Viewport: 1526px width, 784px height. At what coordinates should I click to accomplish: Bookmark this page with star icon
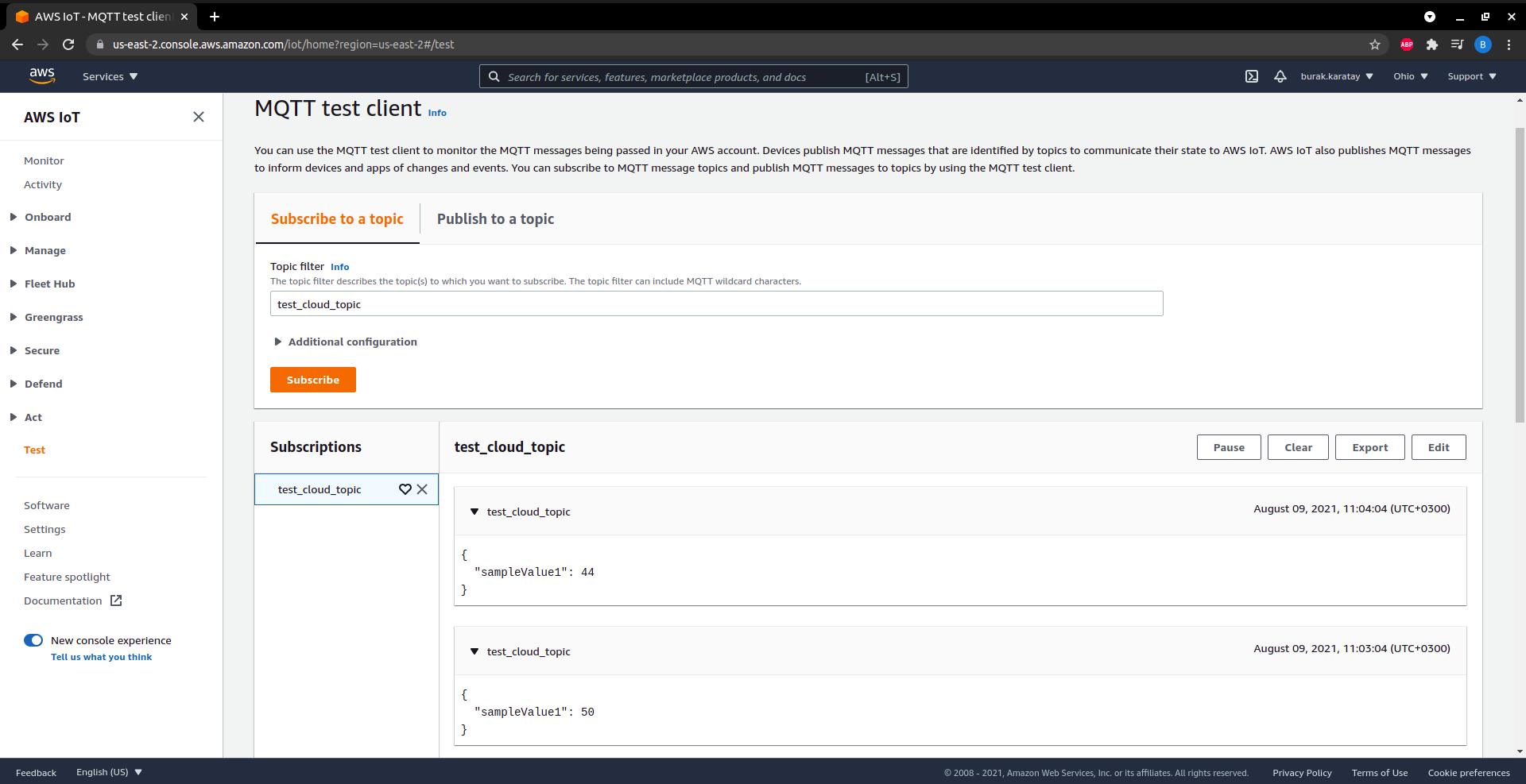point(1375,44)
